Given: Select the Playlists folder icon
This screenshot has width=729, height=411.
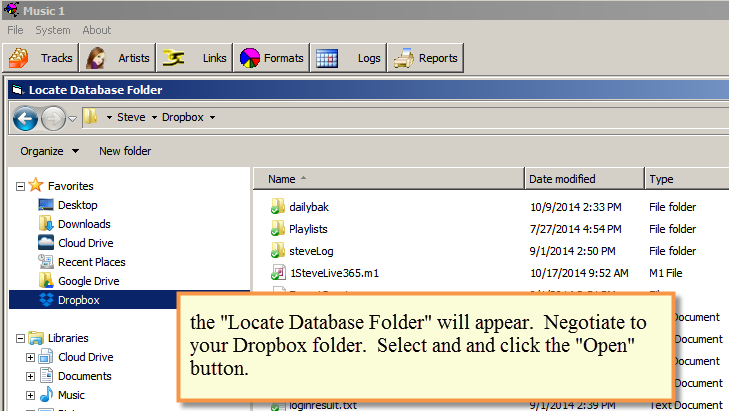Looking at the screenshot, I should click(278, 229).
